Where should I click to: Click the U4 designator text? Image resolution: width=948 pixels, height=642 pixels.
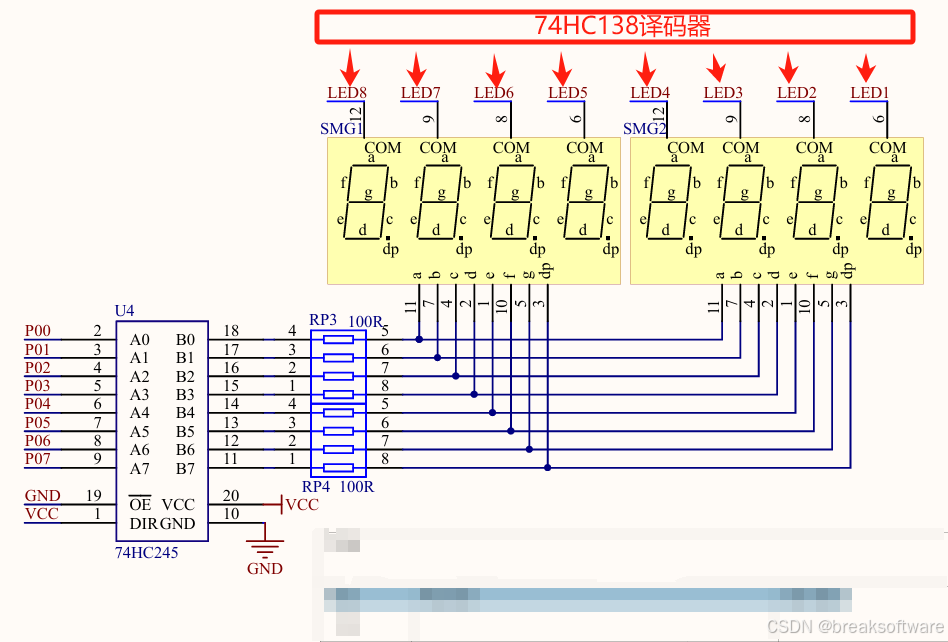(125, 311)
